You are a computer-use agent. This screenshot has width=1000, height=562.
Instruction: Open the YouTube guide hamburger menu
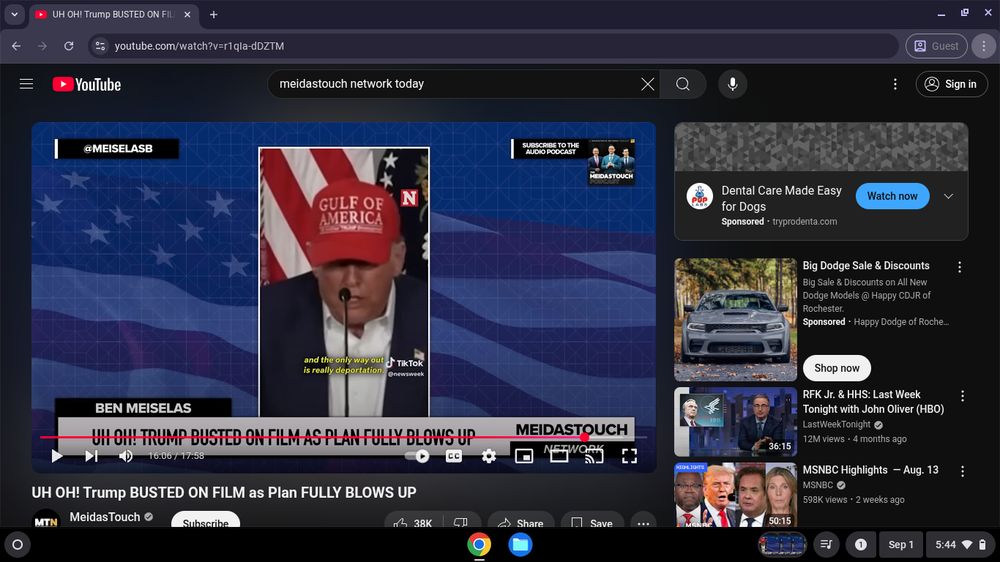[x=26, y=84]
